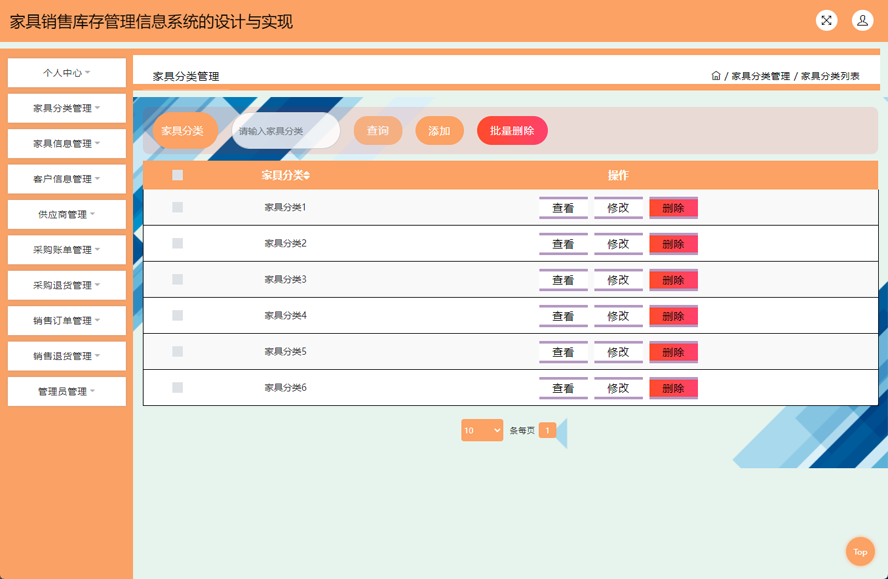Open the page size dropdown showing 10

482,430
